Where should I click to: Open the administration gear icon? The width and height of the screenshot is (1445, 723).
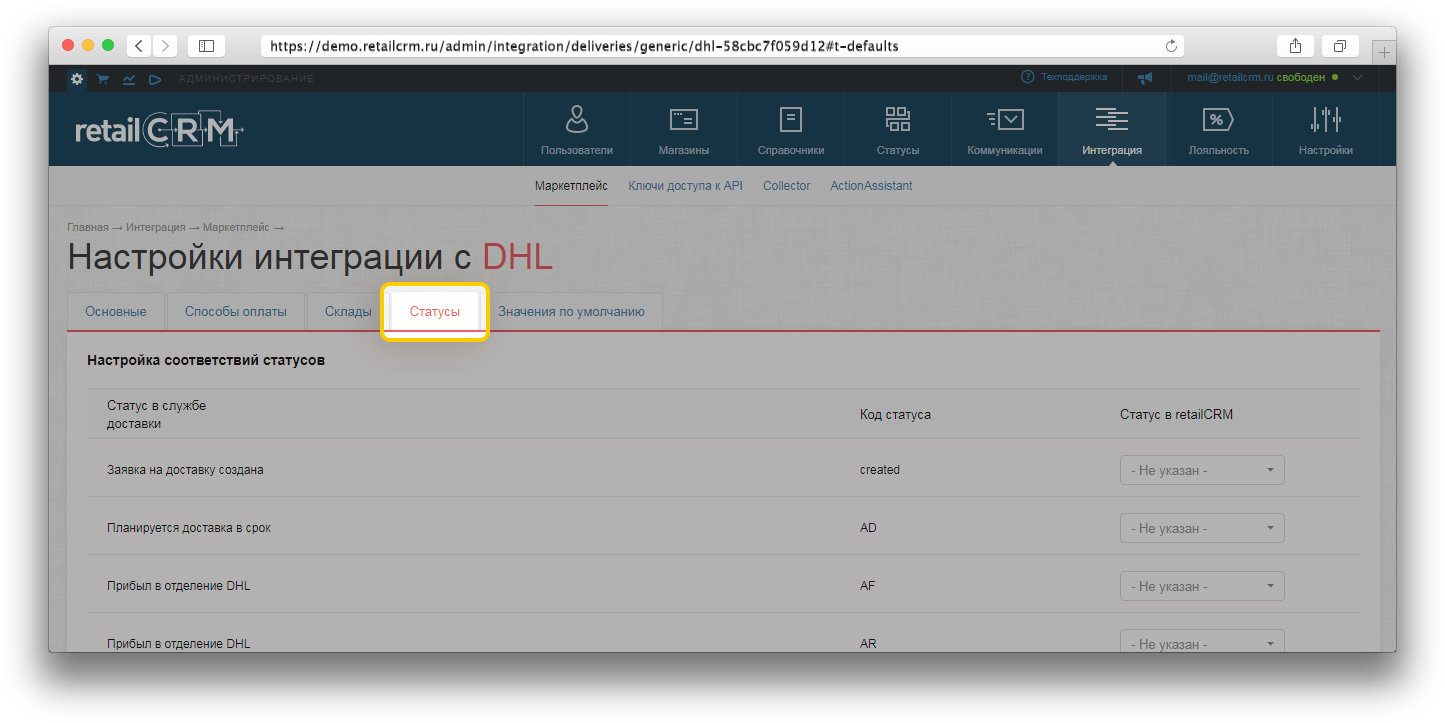(x=78, y=78)
